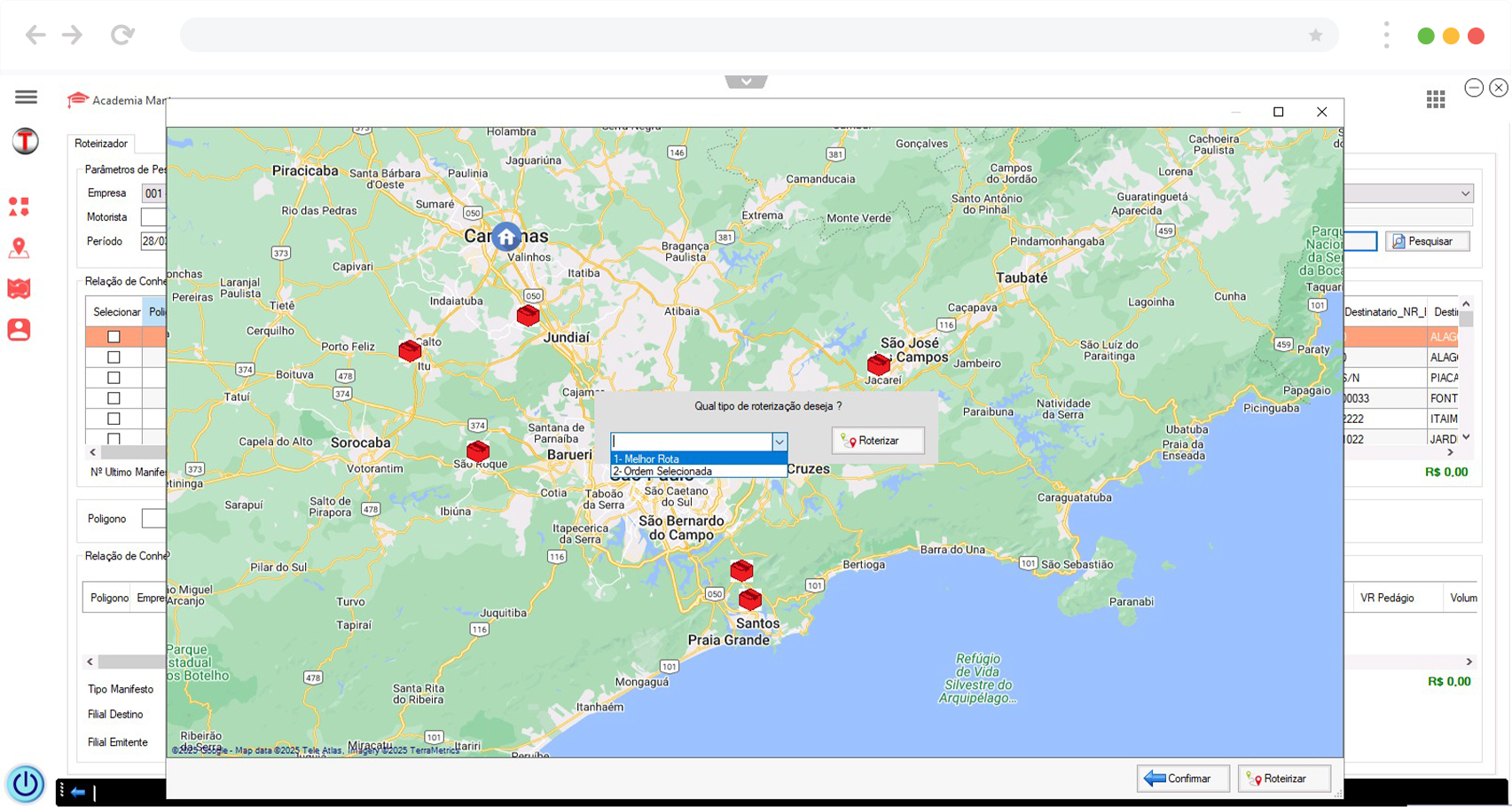Click the red package marker near Jacareí

[878, 364]
